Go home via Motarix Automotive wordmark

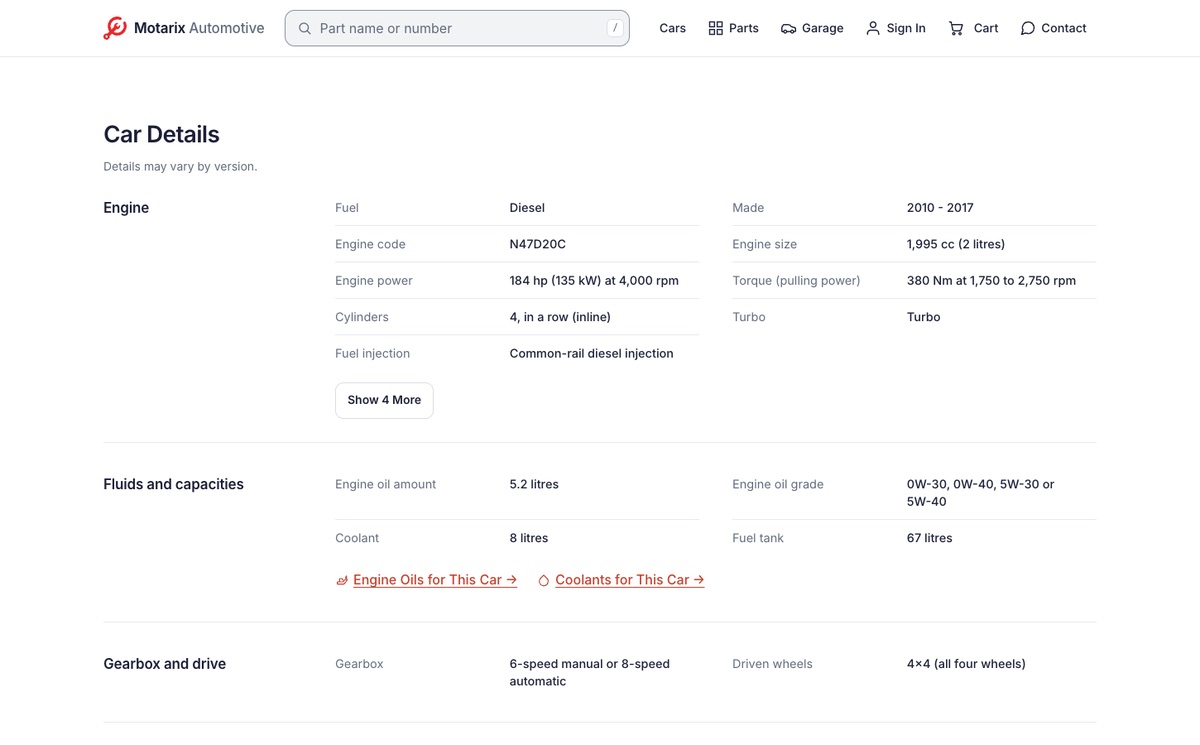click(x=199, y=28)
